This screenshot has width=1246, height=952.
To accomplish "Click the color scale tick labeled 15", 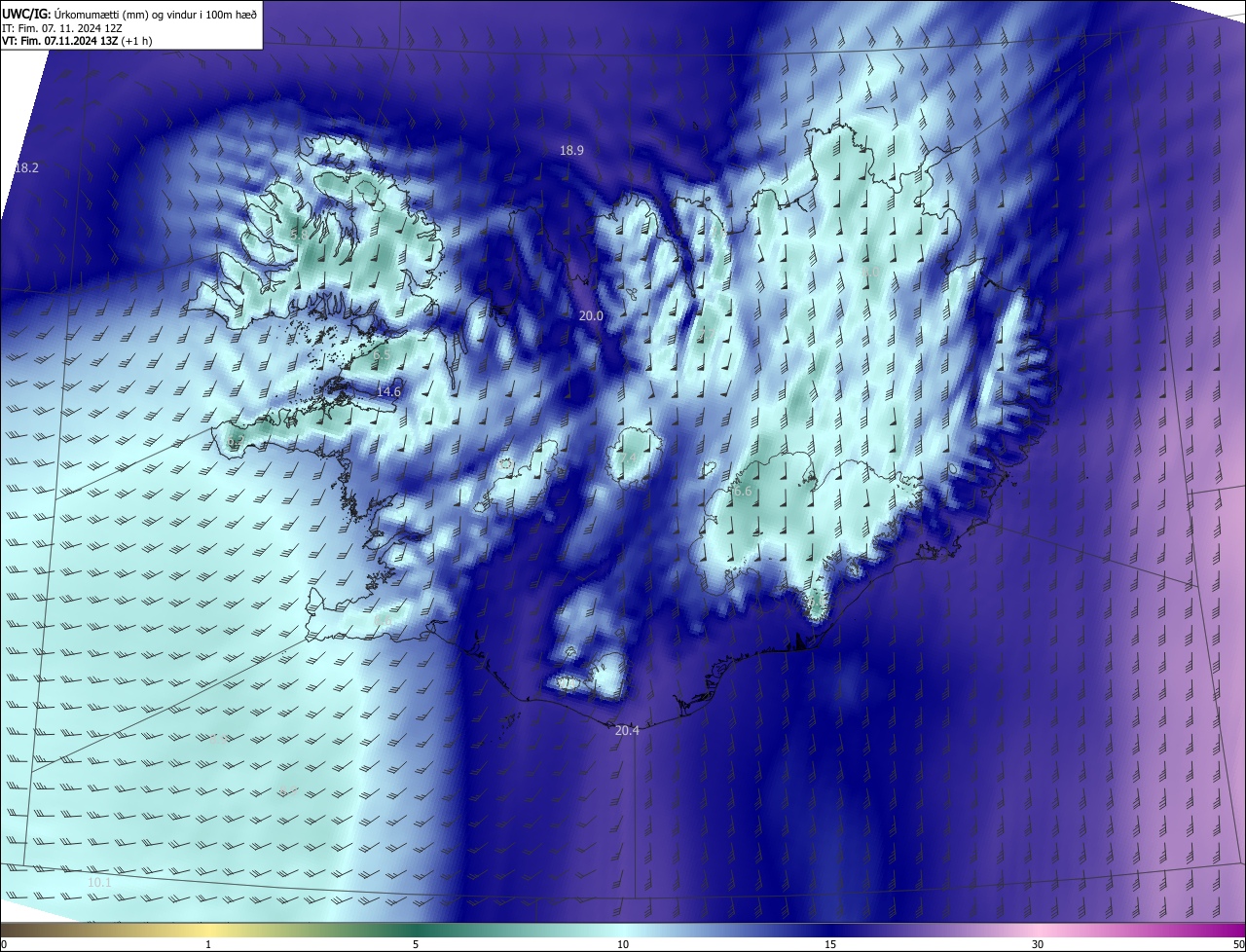I will coord(830,944).
